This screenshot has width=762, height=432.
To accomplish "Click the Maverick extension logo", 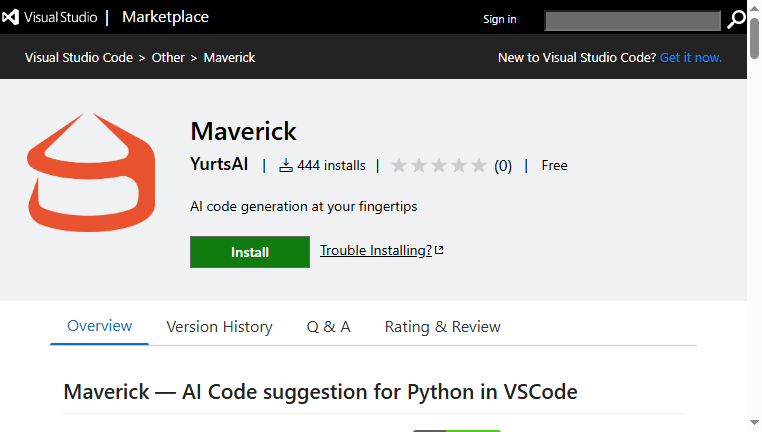I will (x=91, y=173).
